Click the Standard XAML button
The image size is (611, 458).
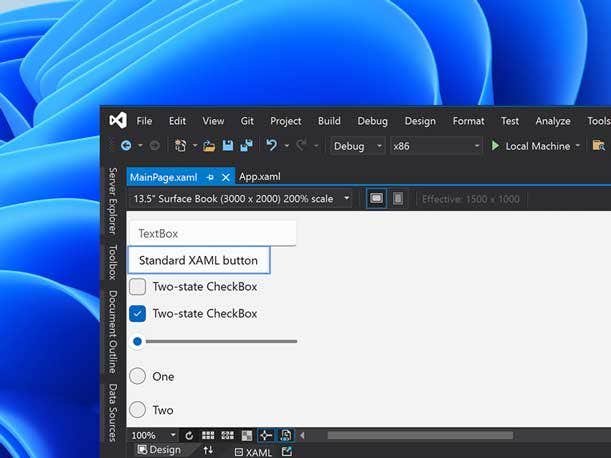click(198, 261)
